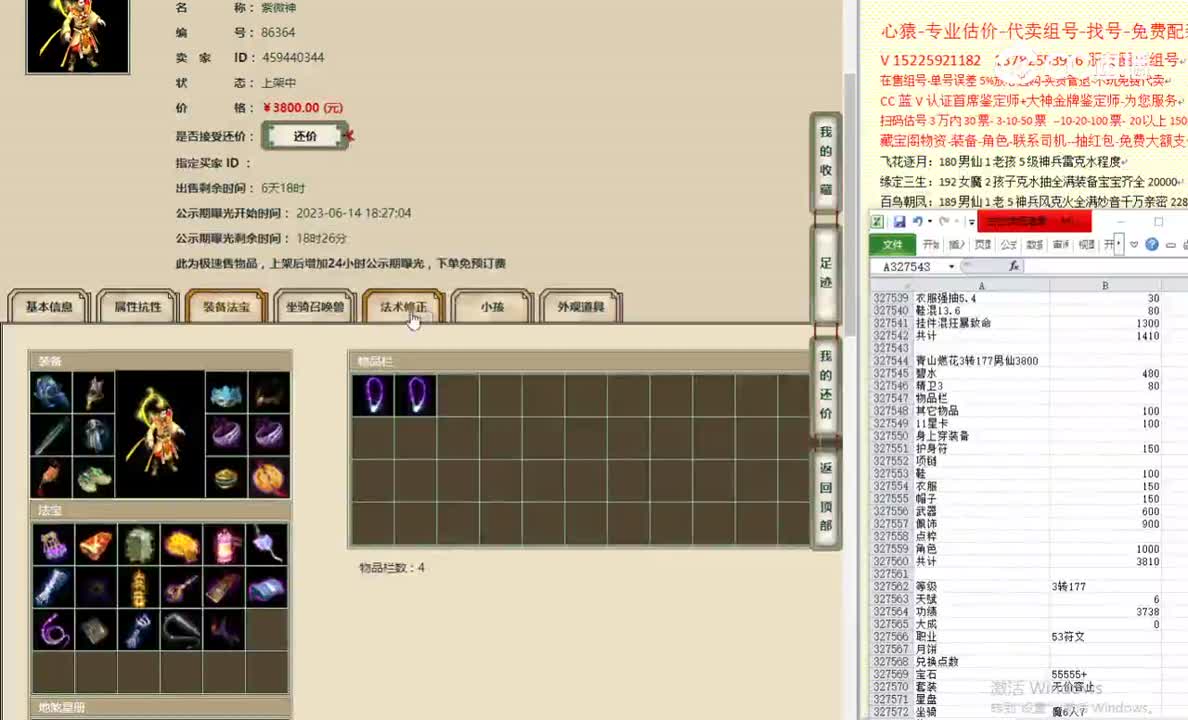
Task: Select Excel column B header
Action: [x=1105, y=286]
